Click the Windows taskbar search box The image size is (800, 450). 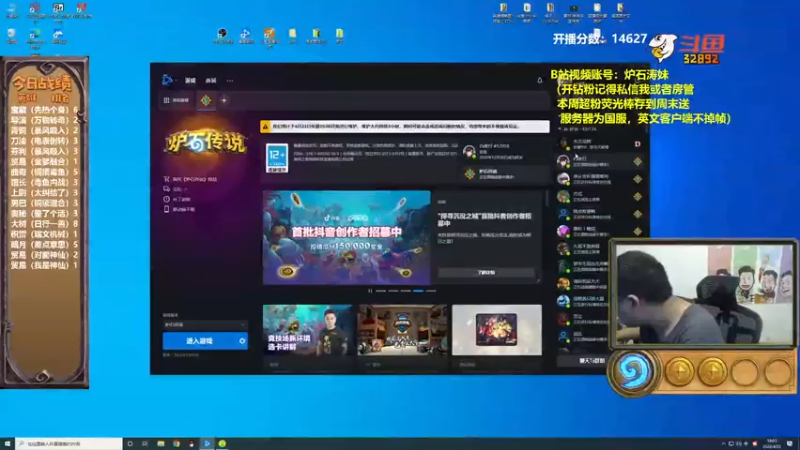point(68,444)
